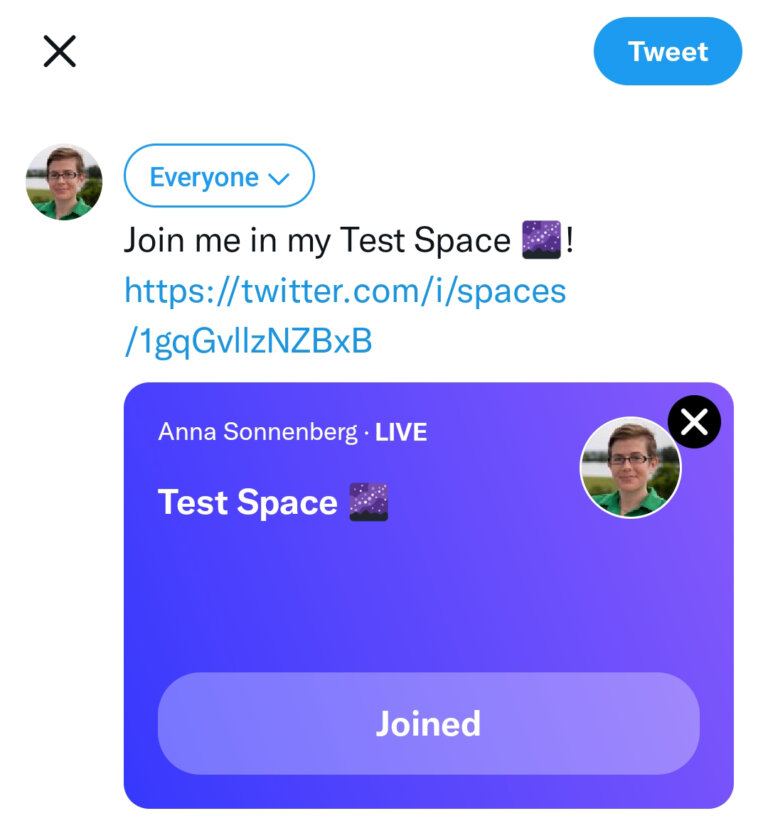
Task: Click the chevron inside the Everyone pill
Action: (276, 177)
